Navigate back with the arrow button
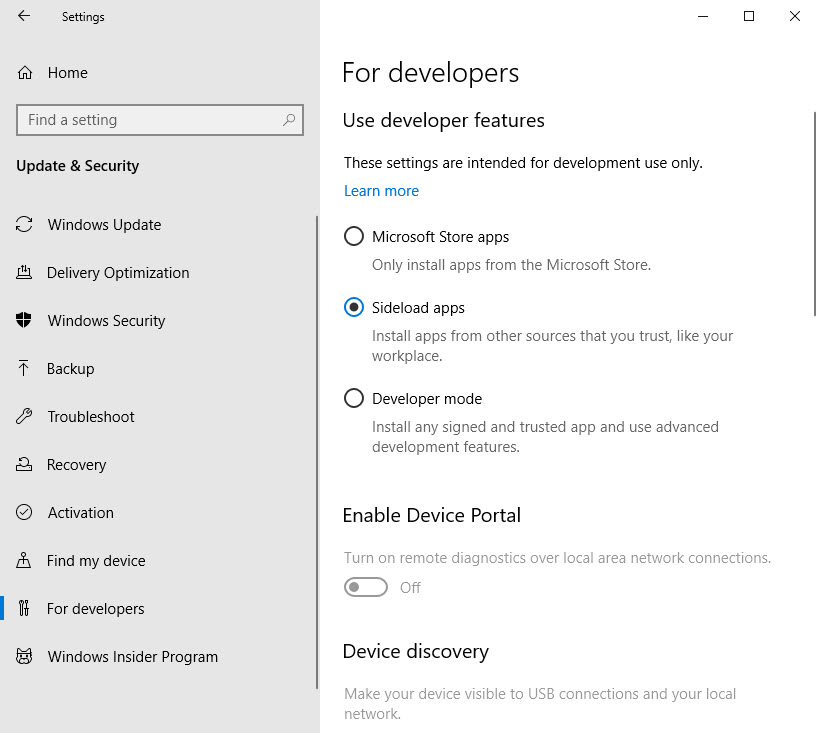 click(22, 16)
